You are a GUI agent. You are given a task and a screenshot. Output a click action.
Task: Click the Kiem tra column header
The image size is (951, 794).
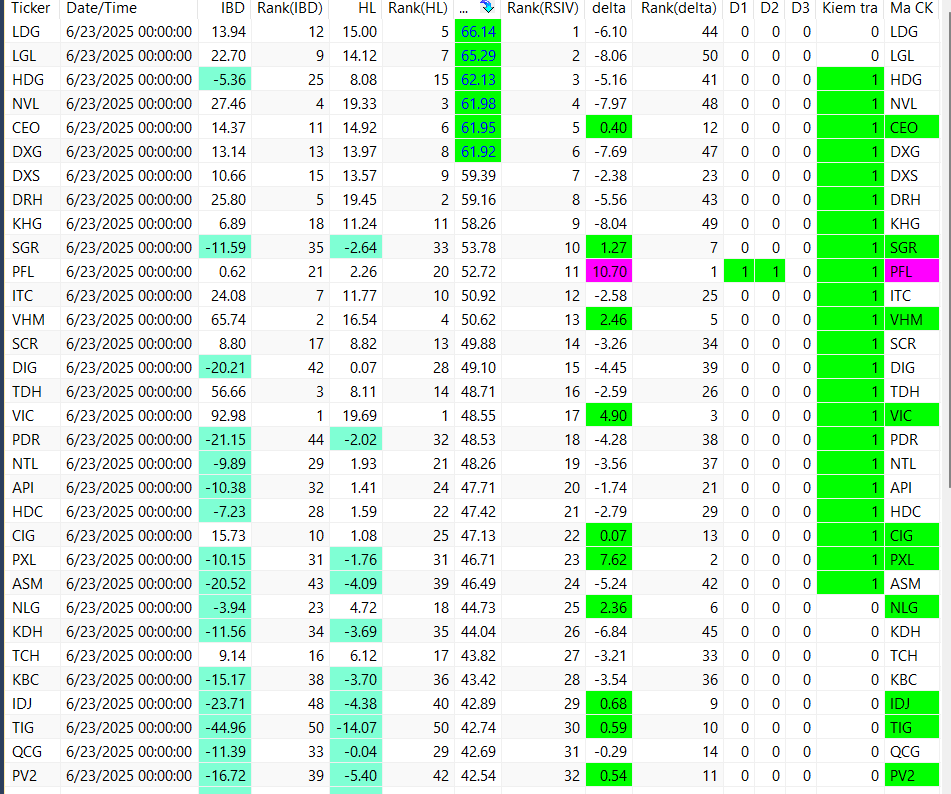[x=850, y=8]
